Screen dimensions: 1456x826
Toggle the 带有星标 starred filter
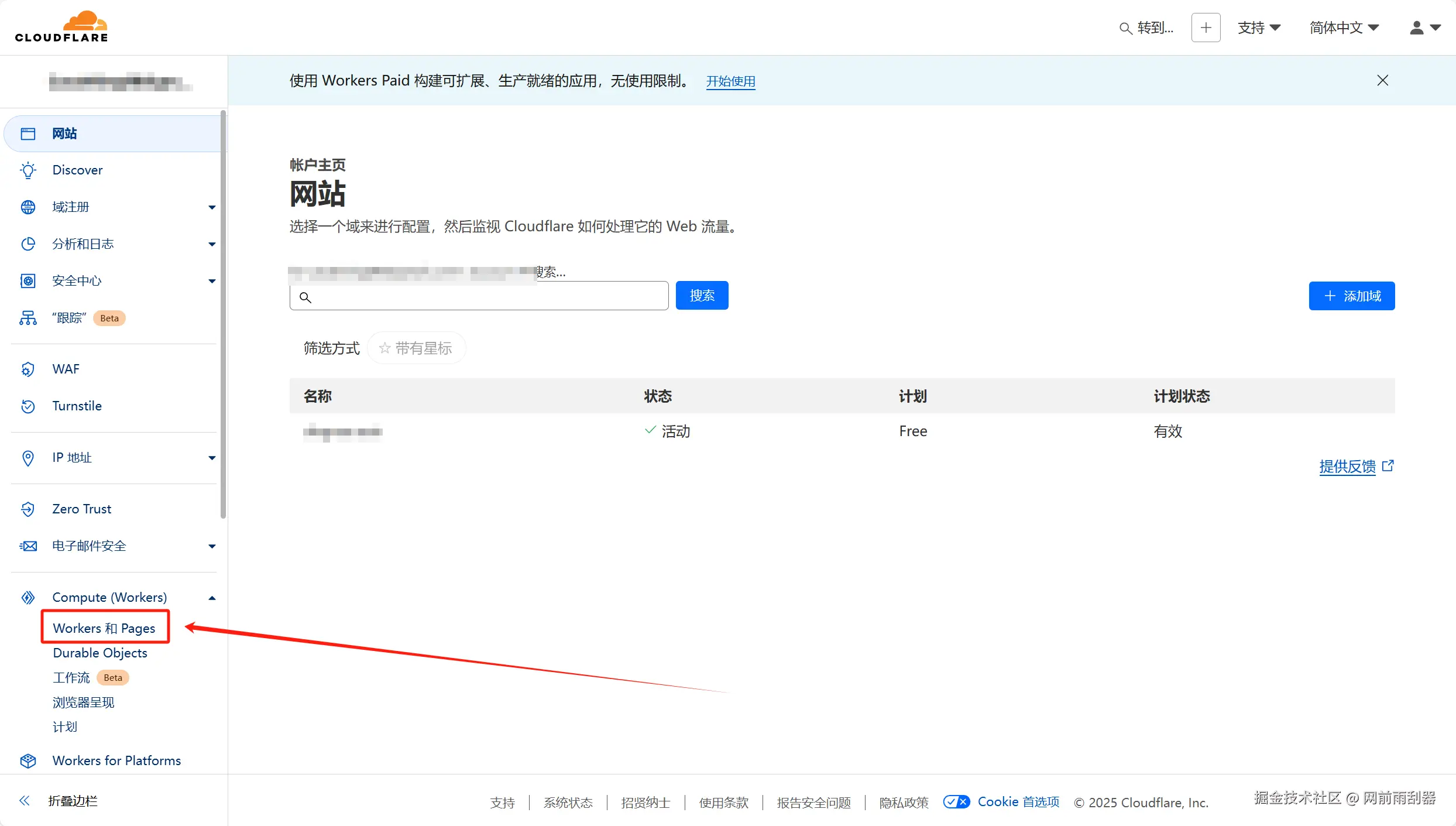[415, 348]
